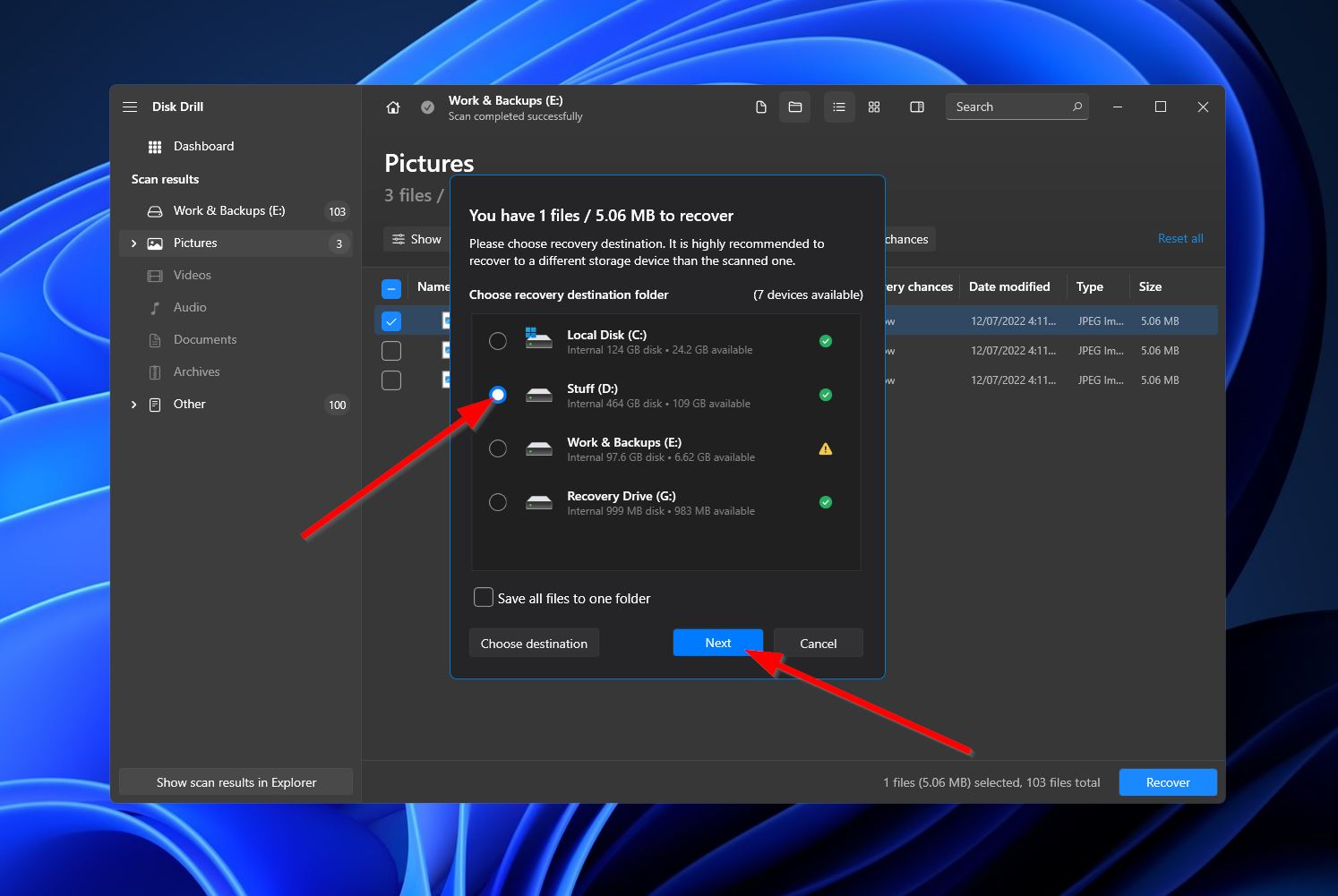Click the Dashboard grid icon

[155, 147]
